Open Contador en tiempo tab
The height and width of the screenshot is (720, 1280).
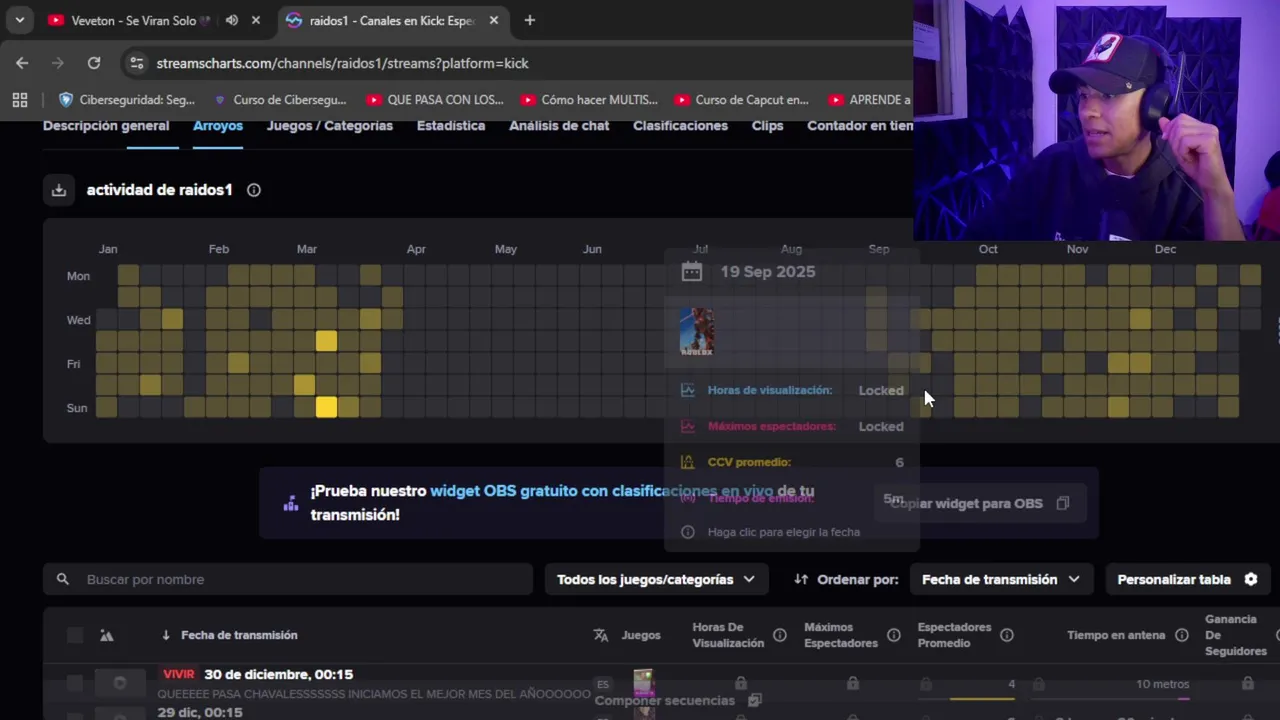click(860, 126)
